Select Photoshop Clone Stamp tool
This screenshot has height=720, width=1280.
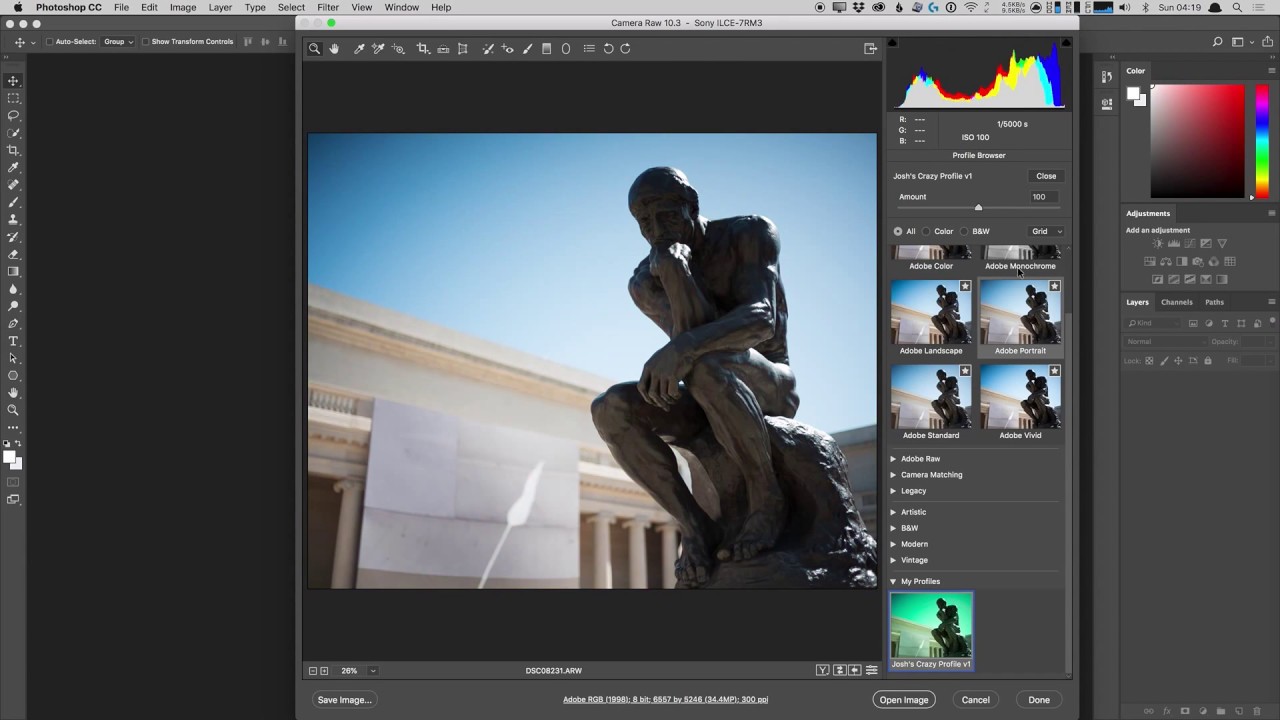coord(13,219)
